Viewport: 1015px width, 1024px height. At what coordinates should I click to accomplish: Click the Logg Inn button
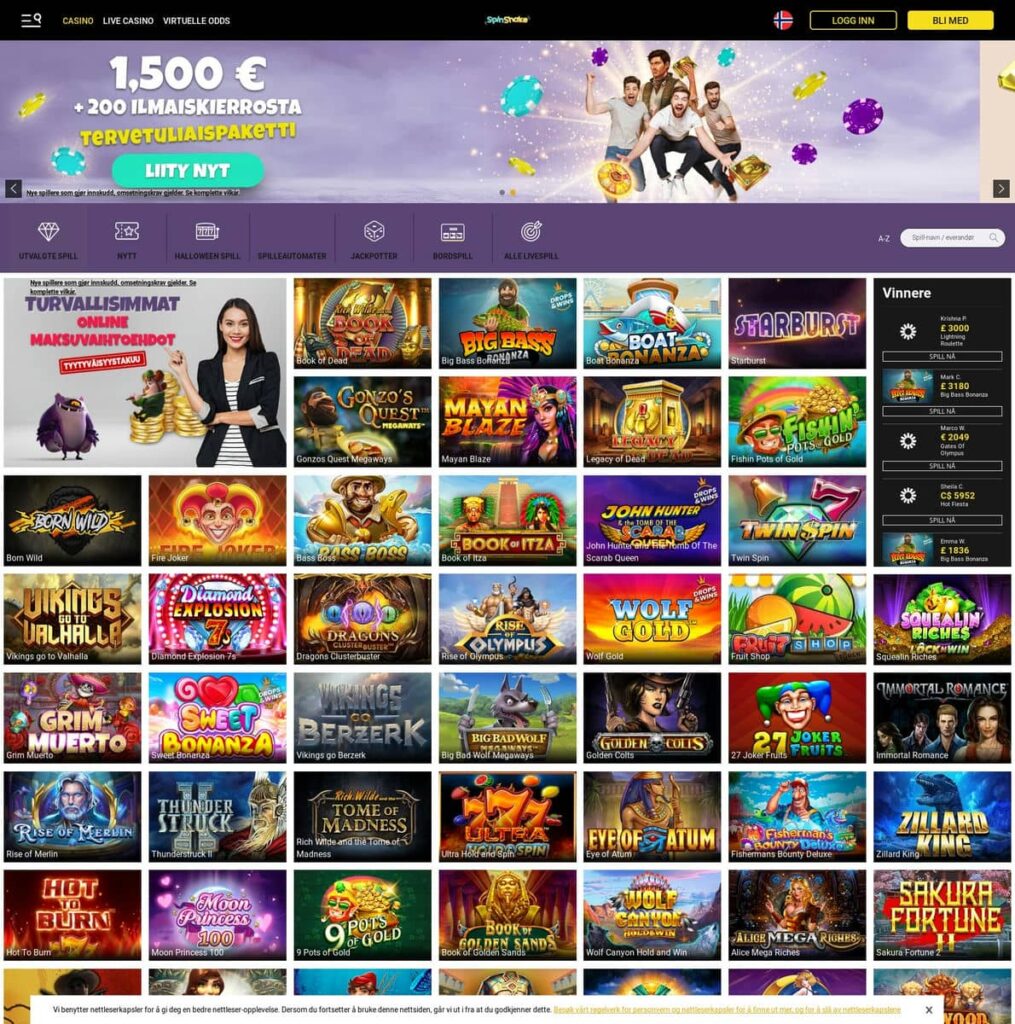pos(853,20)
